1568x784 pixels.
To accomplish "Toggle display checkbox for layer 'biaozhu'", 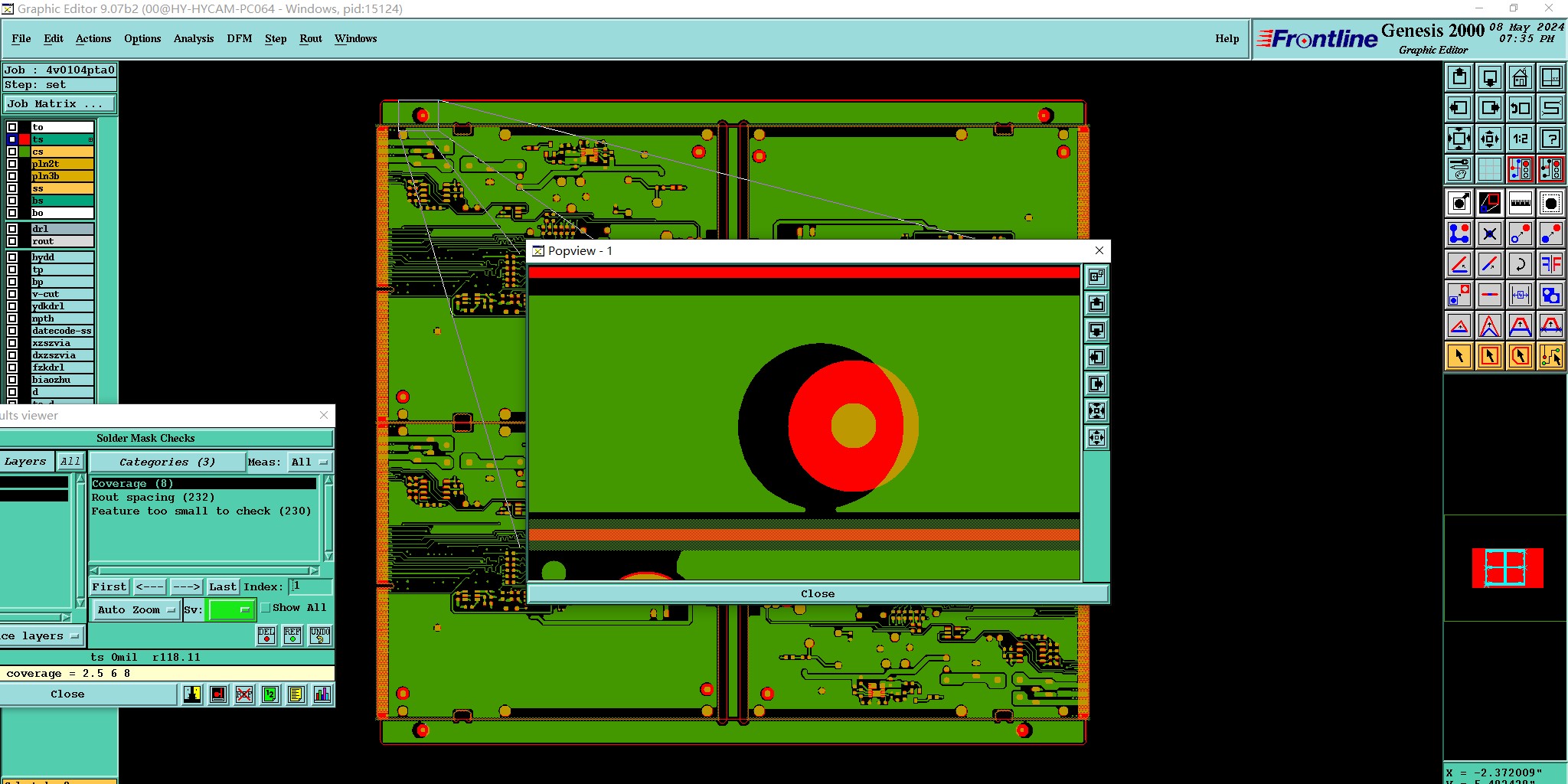I will (x=12, y=380).
